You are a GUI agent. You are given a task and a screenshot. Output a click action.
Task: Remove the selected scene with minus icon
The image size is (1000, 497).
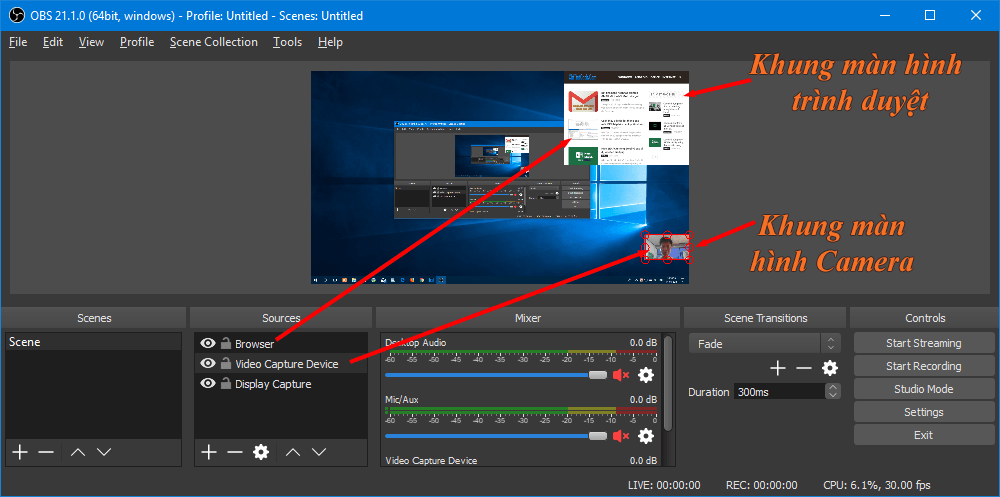click(46, 452)
